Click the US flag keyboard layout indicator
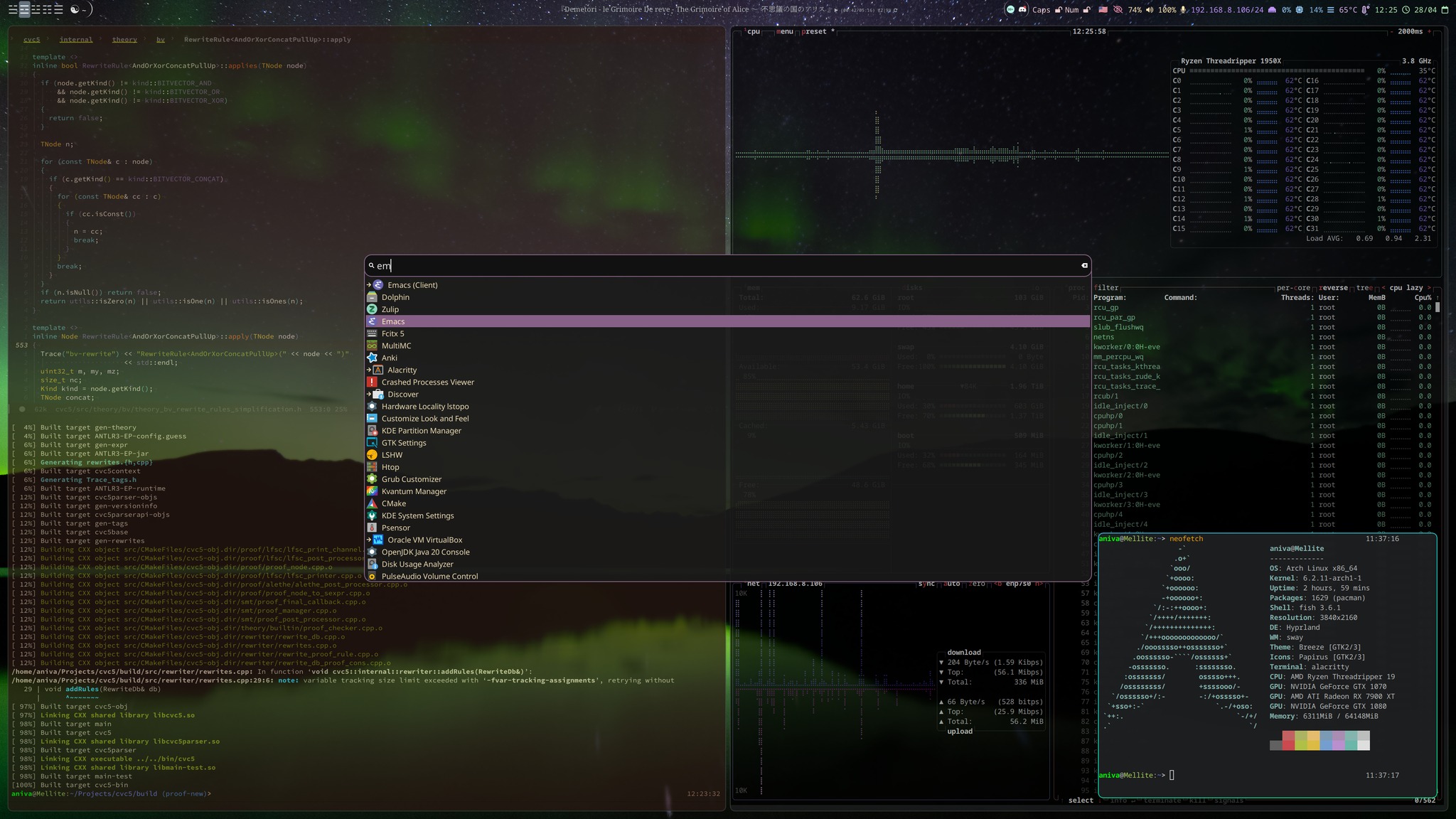Screen dimensions: 1456x819 [x=1103, y=10]
